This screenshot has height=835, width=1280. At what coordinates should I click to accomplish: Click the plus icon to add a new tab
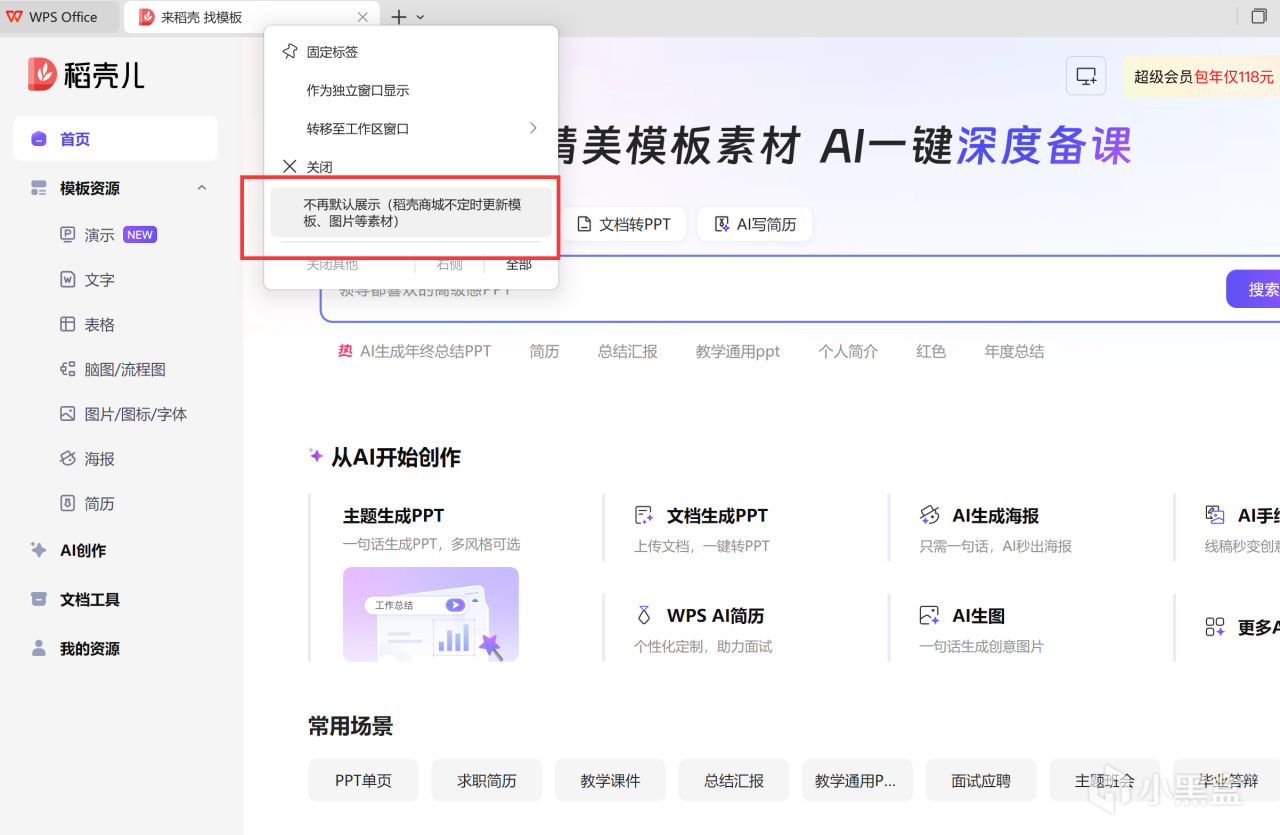click(x=398, y=17)
